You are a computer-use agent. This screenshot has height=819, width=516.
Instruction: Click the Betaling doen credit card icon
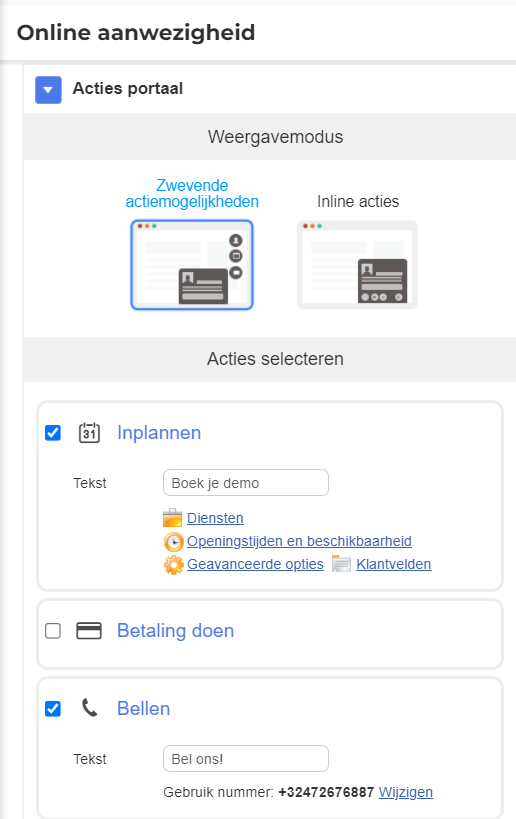[89, 631]
